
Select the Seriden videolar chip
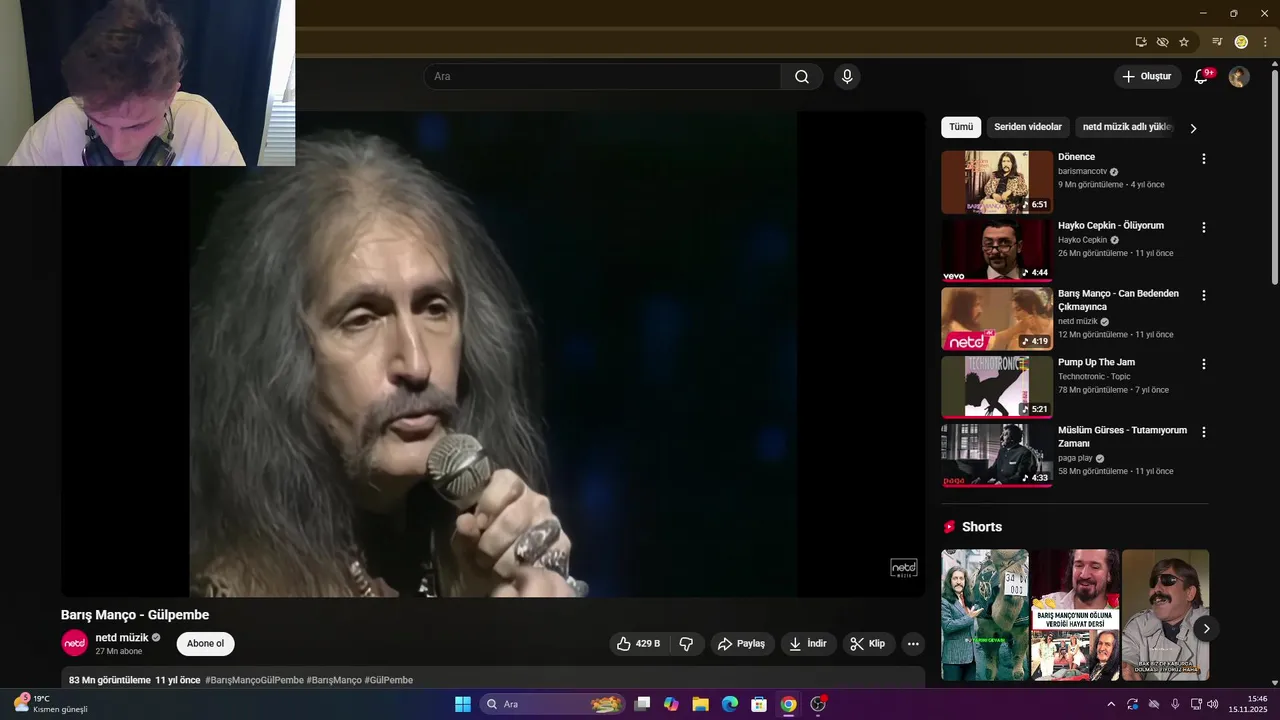click(1028, 127)
